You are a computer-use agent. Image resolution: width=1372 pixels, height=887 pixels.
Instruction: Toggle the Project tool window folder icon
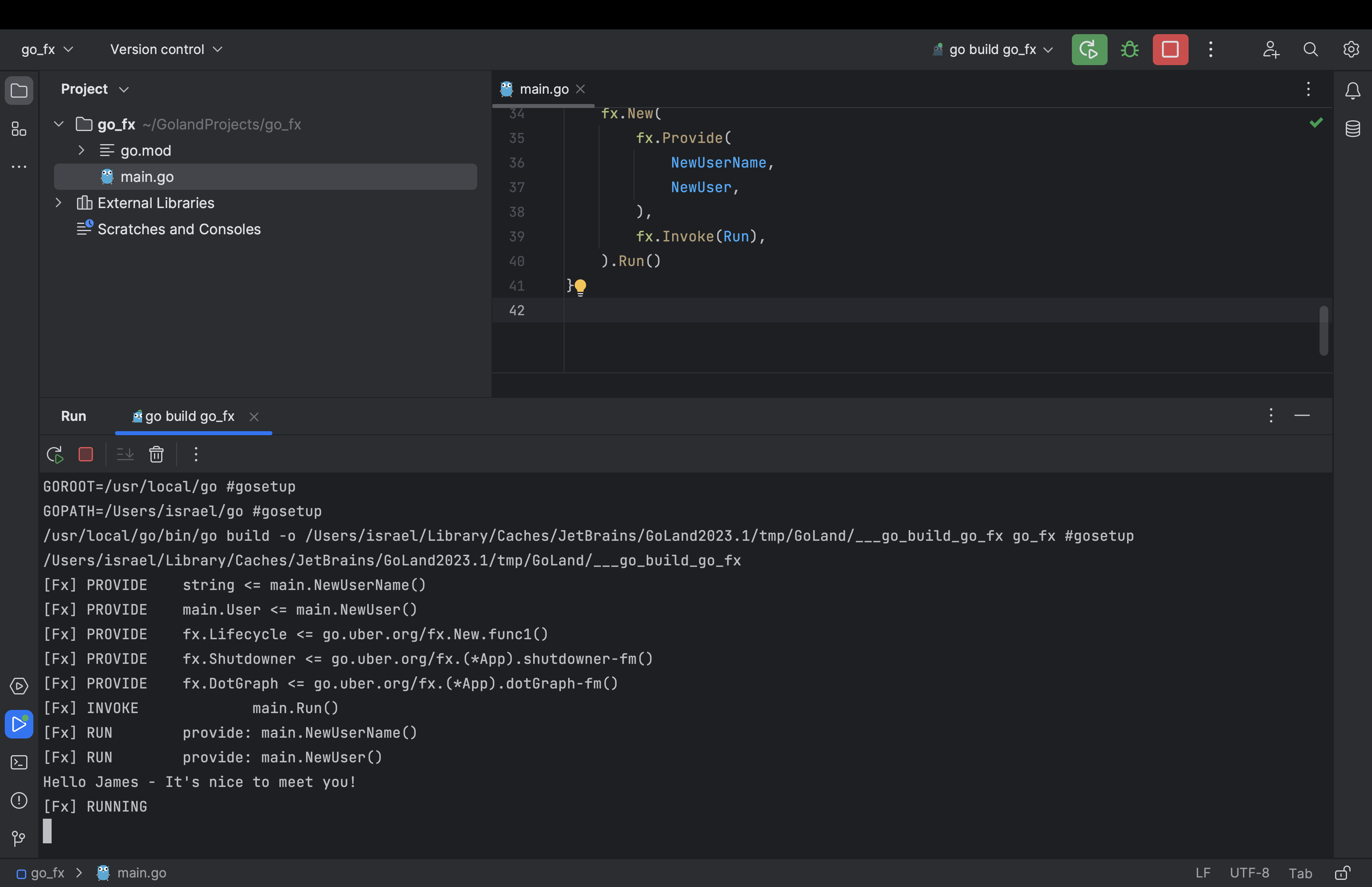coord(19,91)
